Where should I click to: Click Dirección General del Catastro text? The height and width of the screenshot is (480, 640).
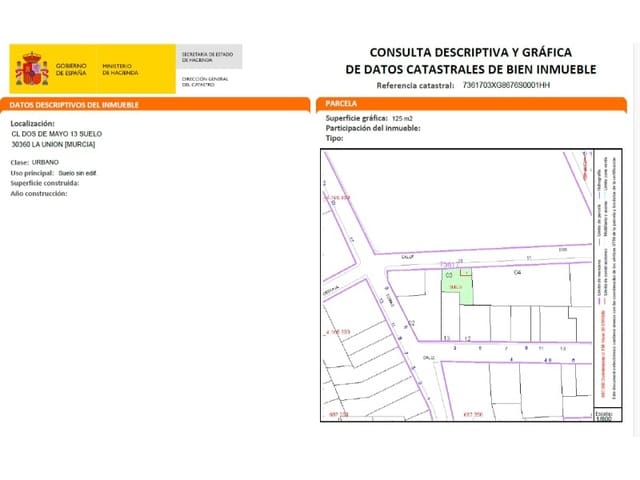coord(205,82)
